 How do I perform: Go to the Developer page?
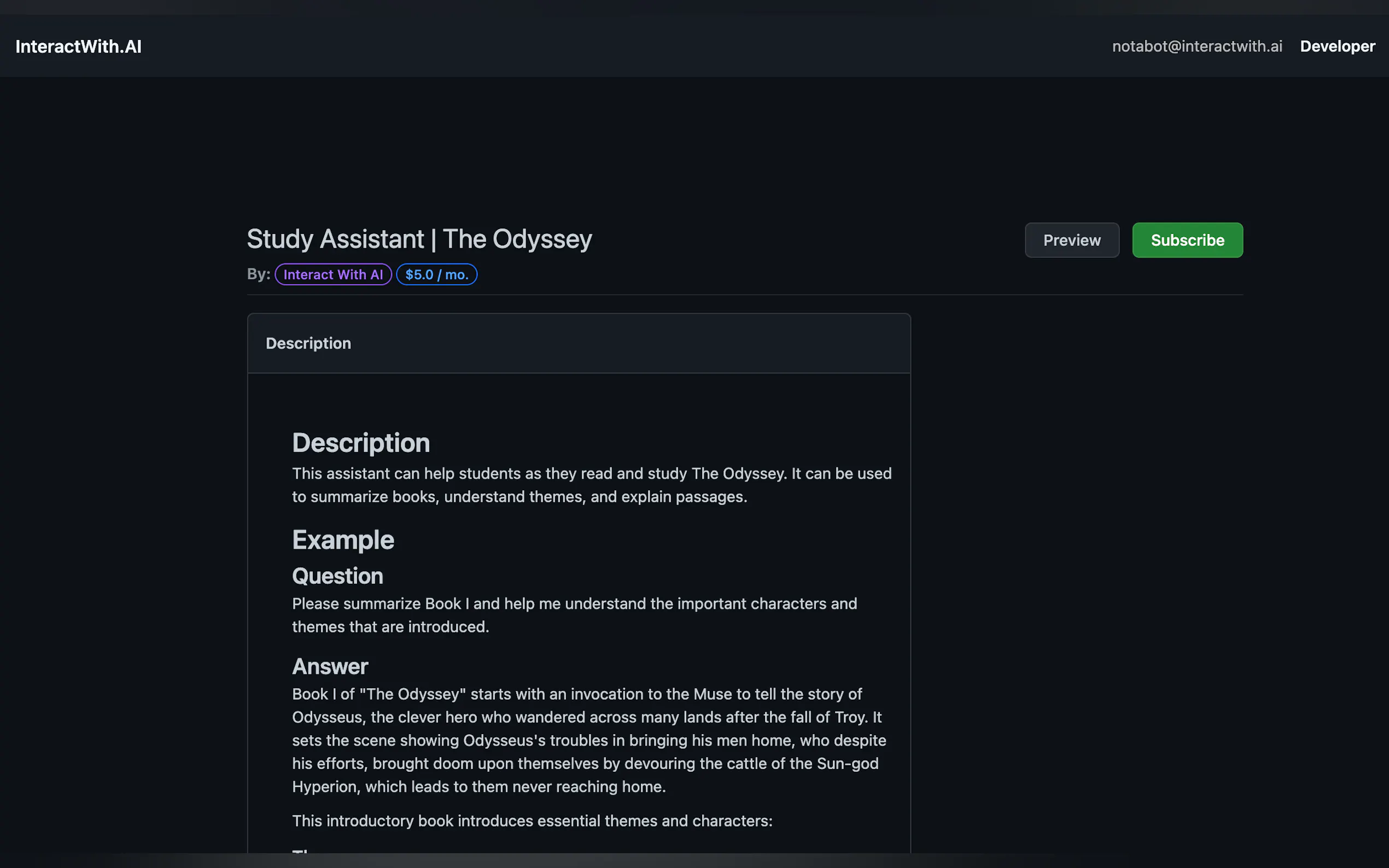point(1337,46)
